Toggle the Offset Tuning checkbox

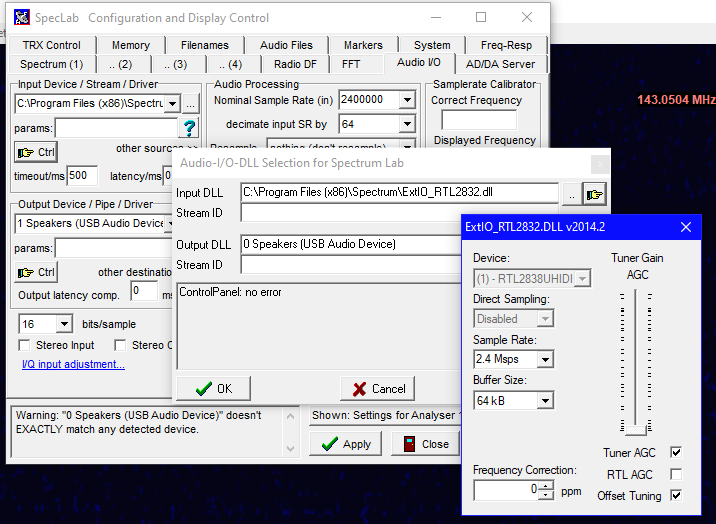[x=676, y=495]
